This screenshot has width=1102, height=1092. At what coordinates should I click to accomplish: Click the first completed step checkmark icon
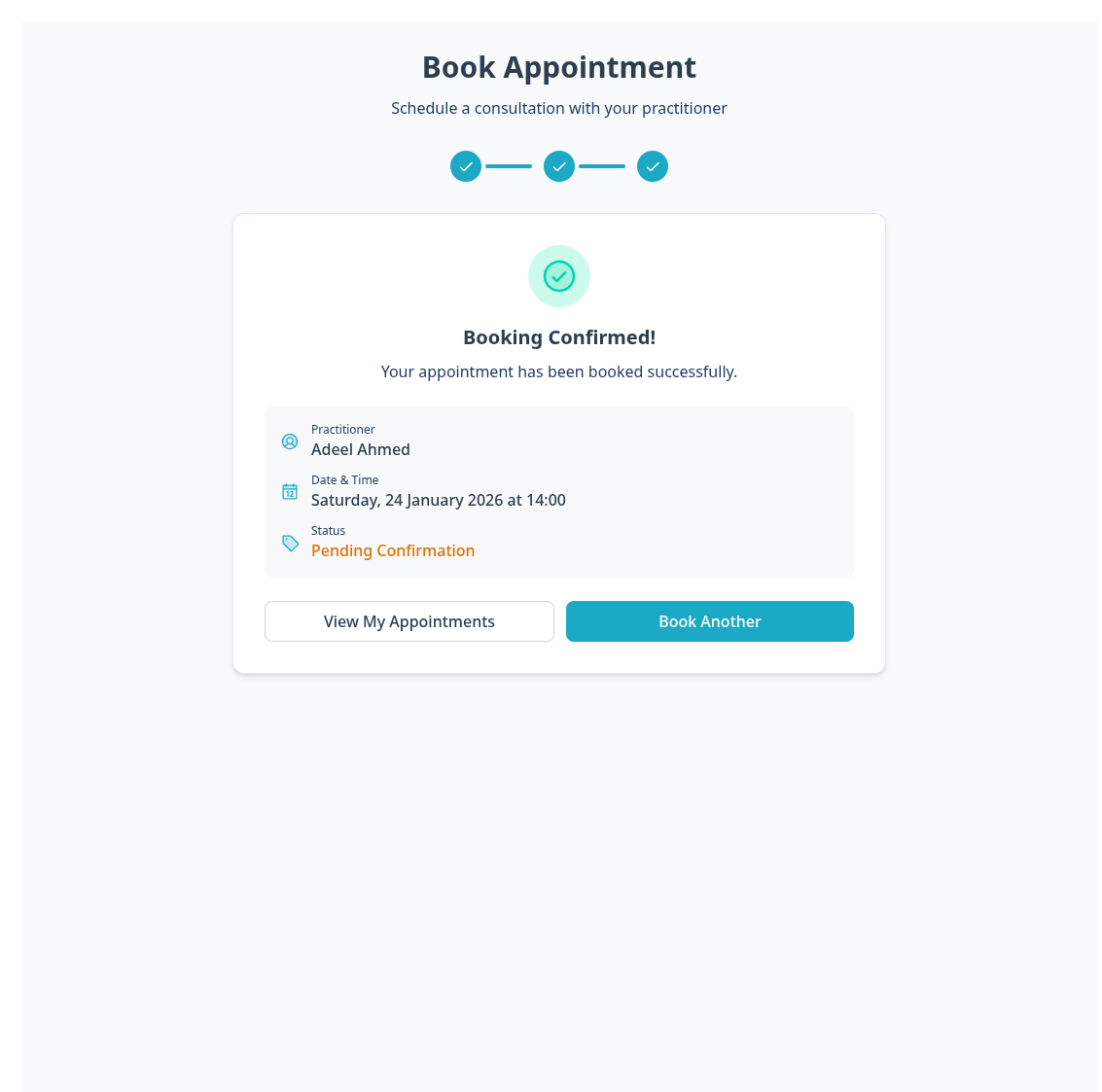[466, 166]
